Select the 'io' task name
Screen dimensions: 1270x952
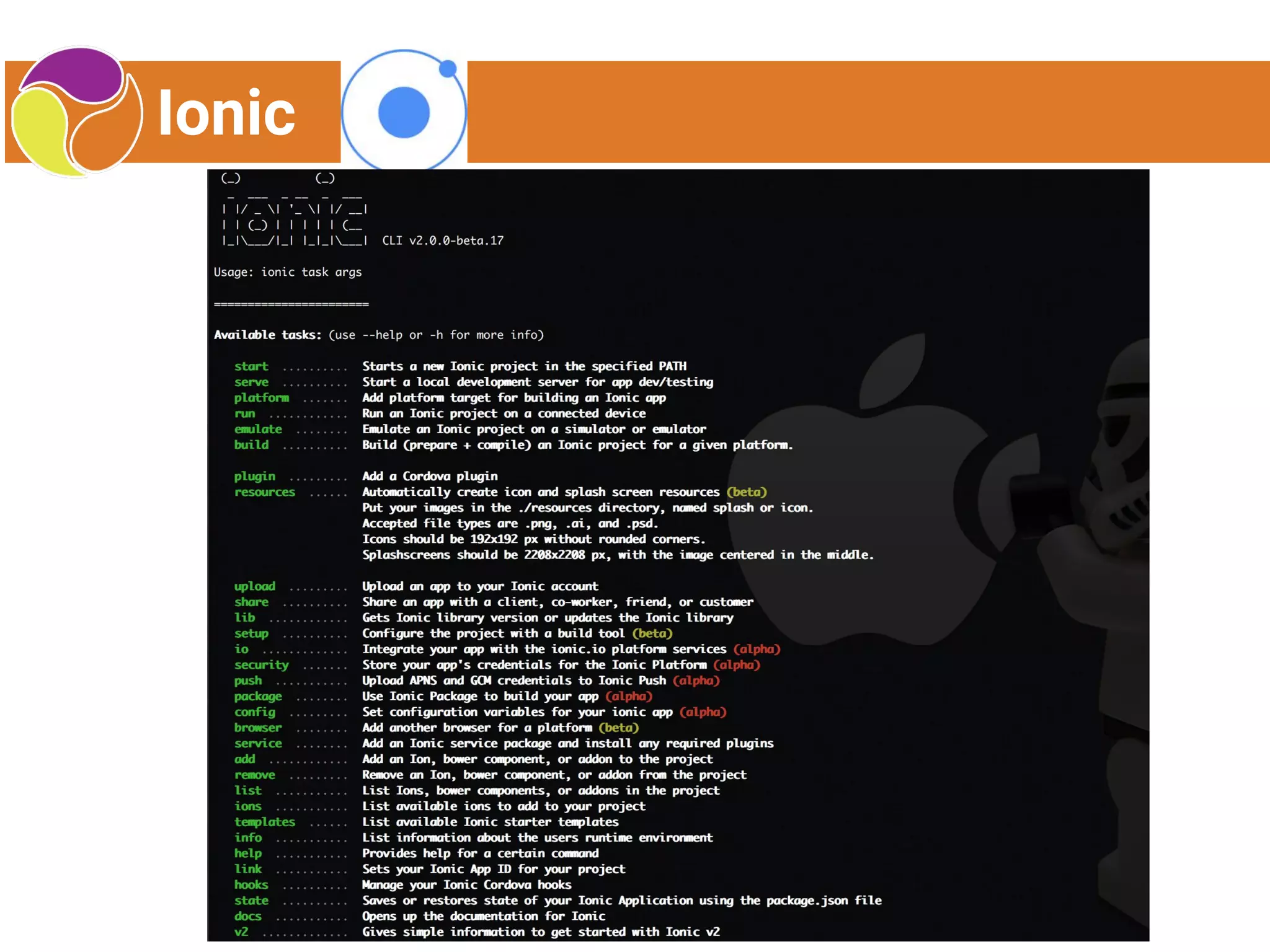point(241,649)
